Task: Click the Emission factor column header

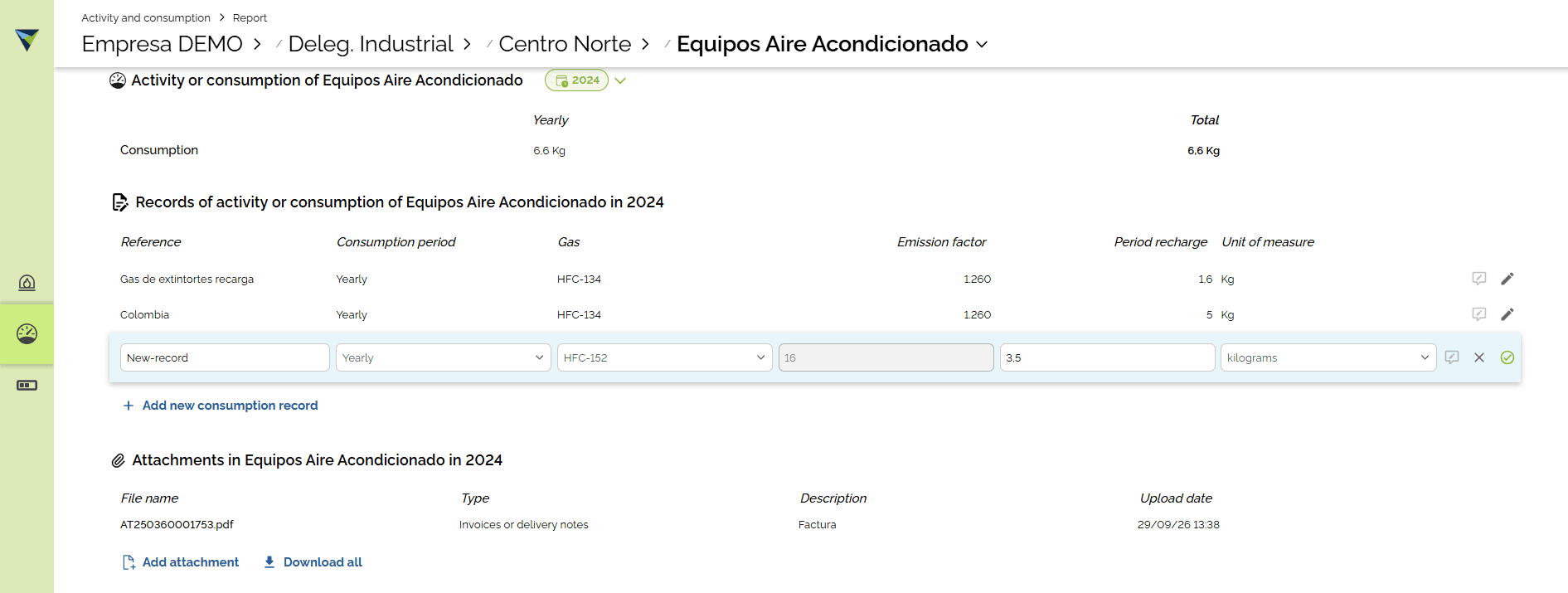Action: coord(941,242)
